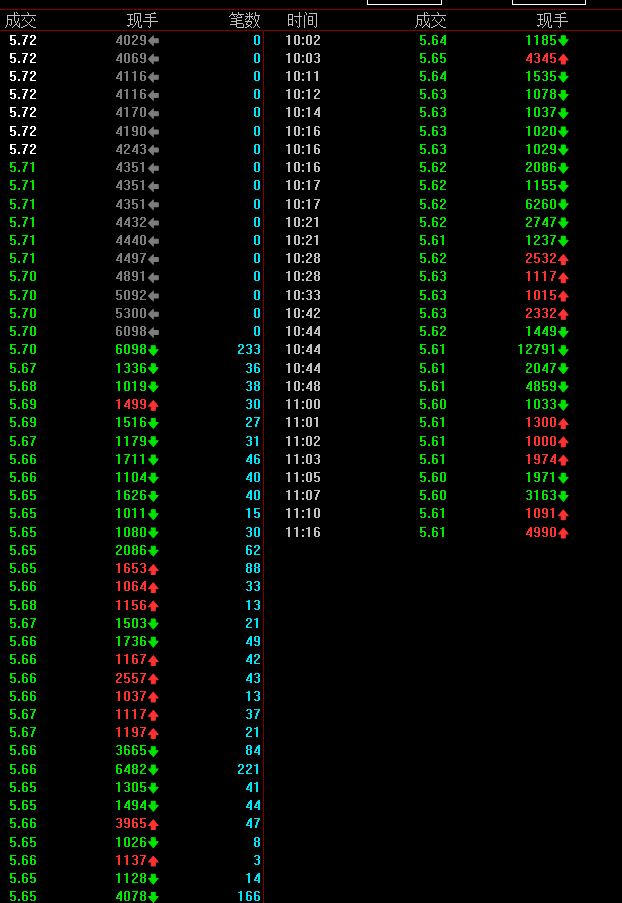The image size is (622, 903).
Task: Select the 10:42 time row
Action: (x=303, y=313)
